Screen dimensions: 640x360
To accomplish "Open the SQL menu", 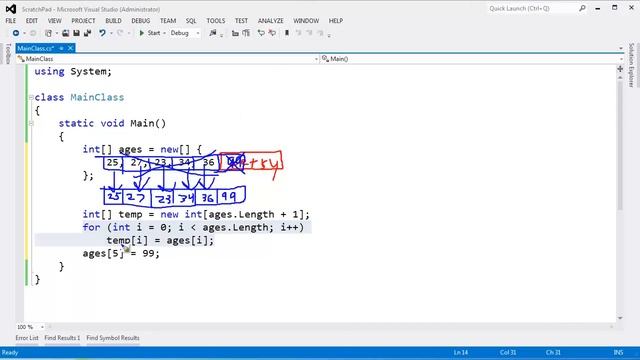I will (191, 21).
